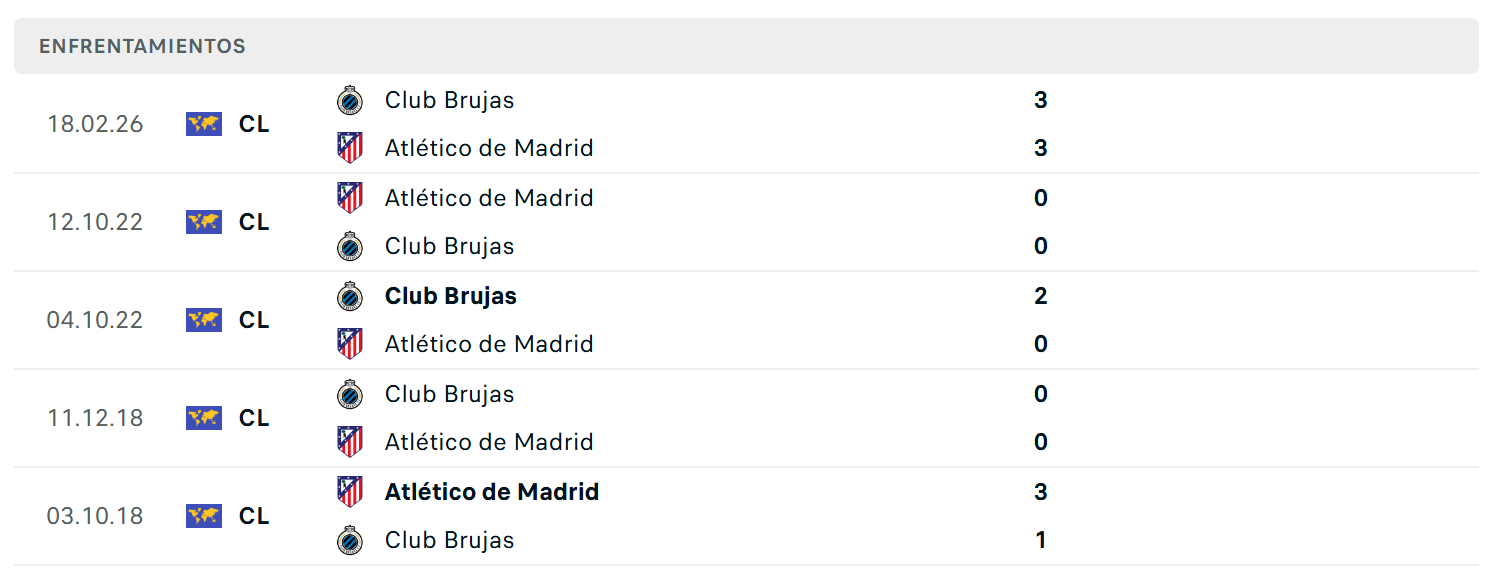Click Champions League flag icon for 11.12.18

tap(204, 418)
